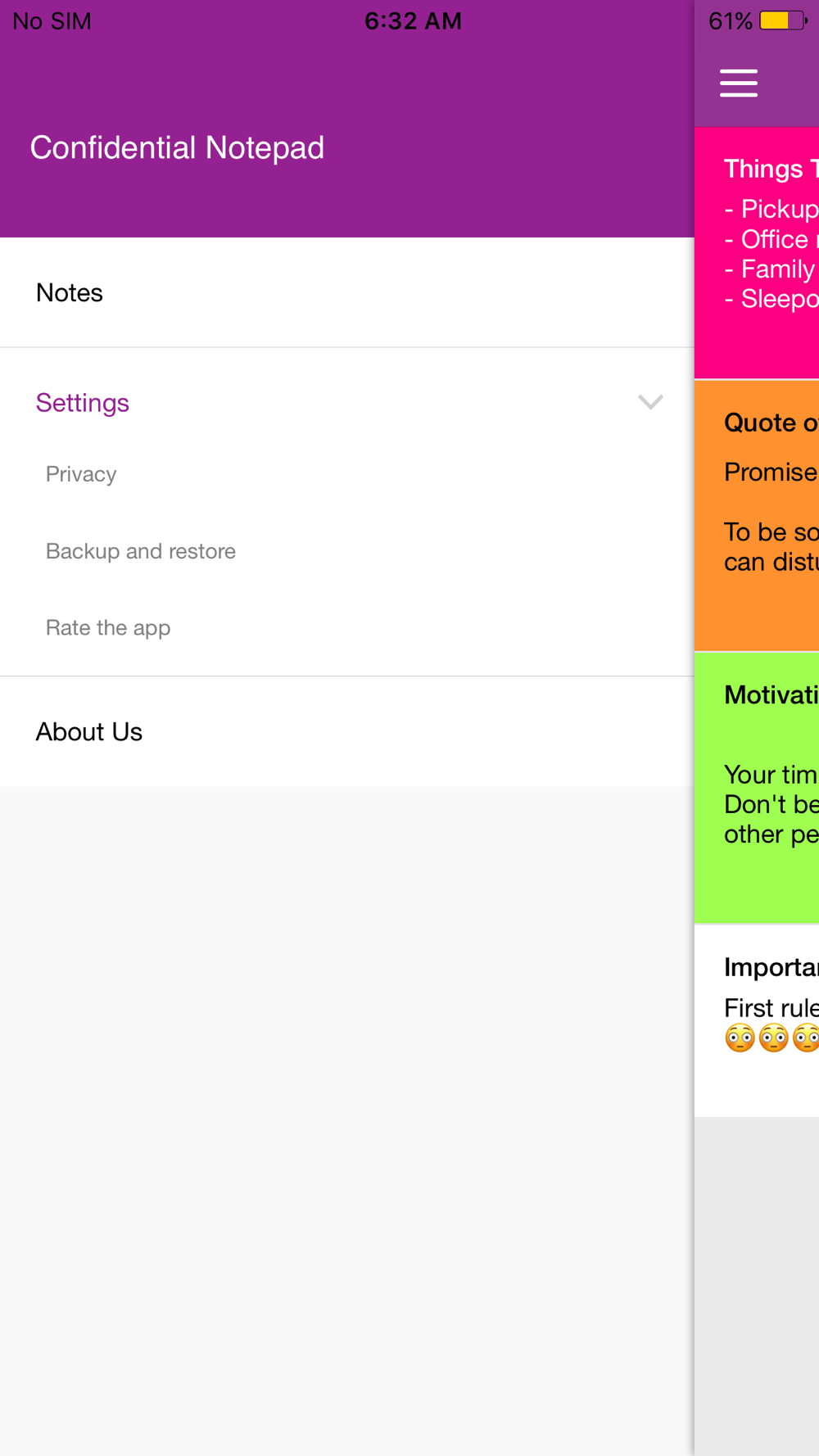Image resolution: width=819 pixels, height=1456 pixels.
Task: Open Backup and restore option
Action: point(141,551)
